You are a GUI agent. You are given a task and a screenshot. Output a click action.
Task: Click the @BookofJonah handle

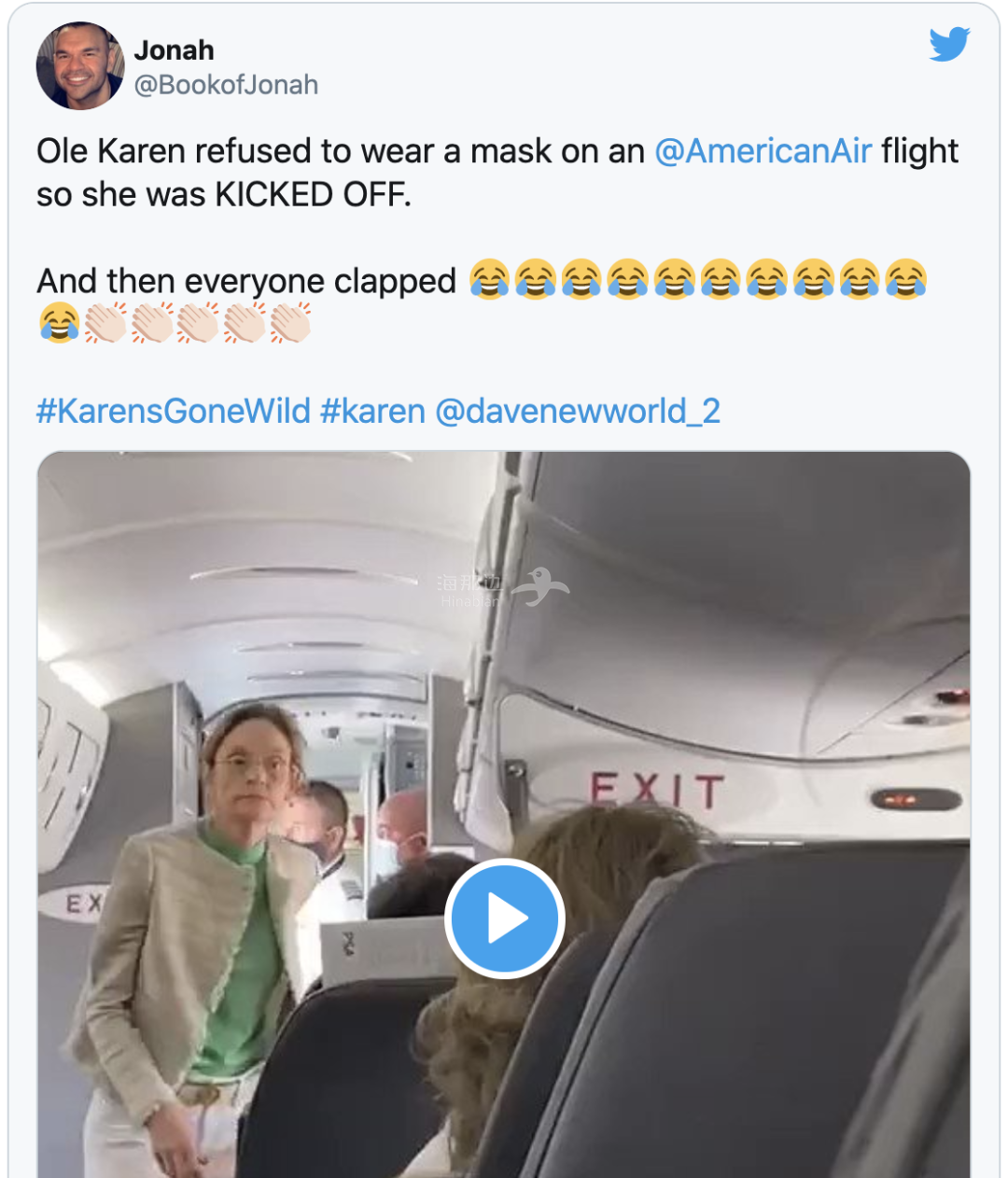(226, 85)
